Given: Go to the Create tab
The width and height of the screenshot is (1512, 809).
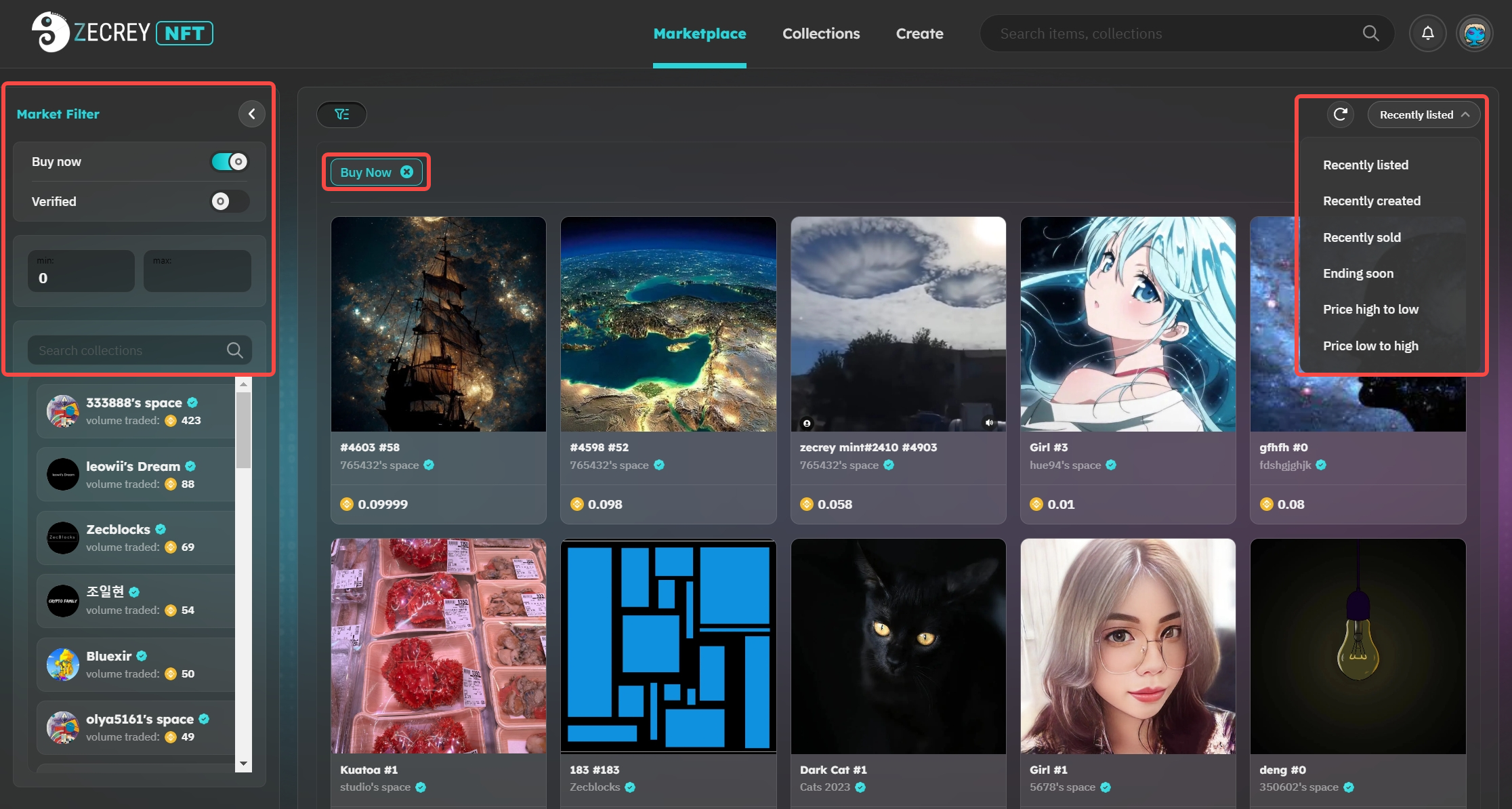Looking at the screenshot, I should pos(919,33).
